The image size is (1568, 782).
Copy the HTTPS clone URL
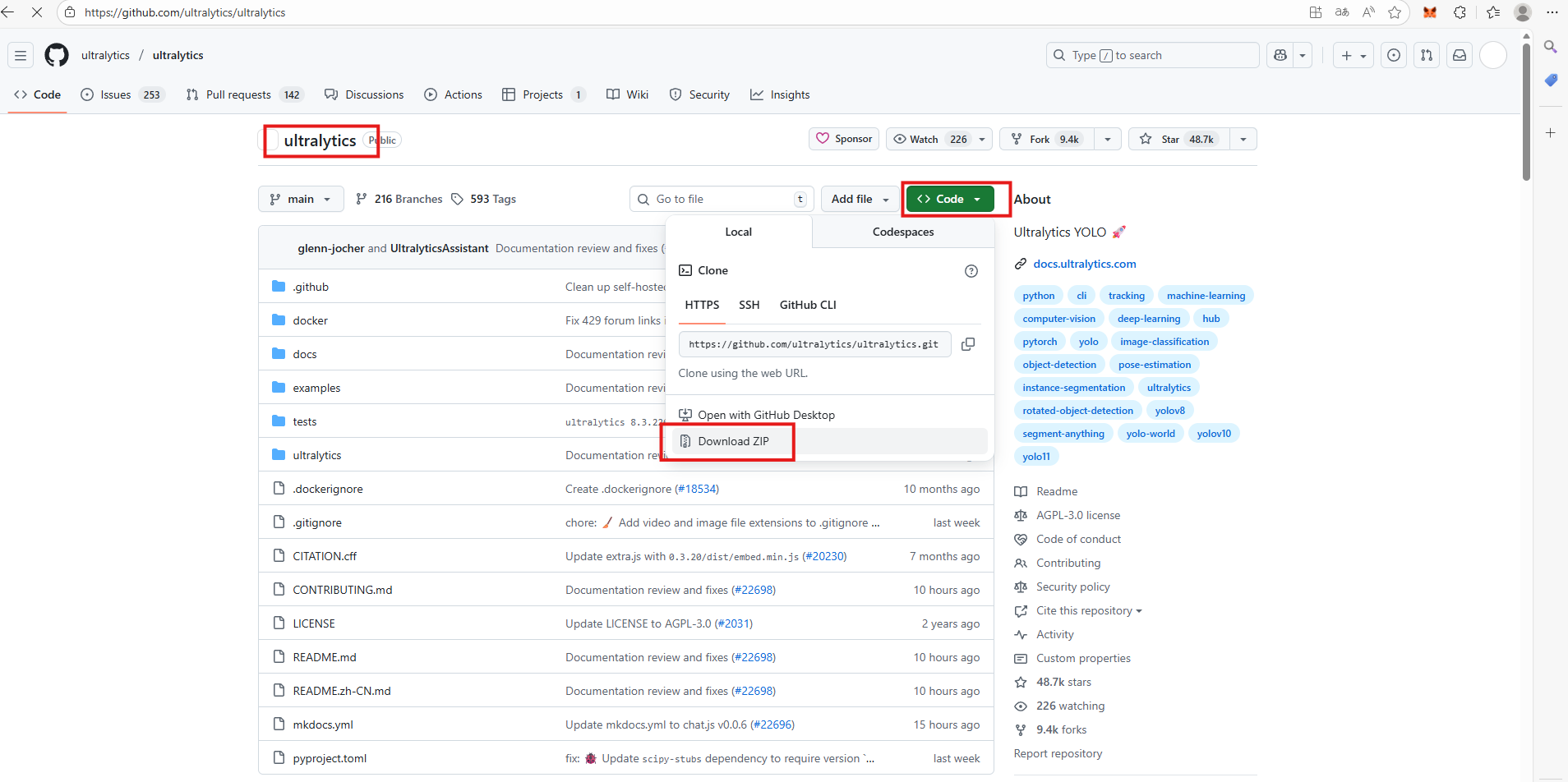[968, 344]
